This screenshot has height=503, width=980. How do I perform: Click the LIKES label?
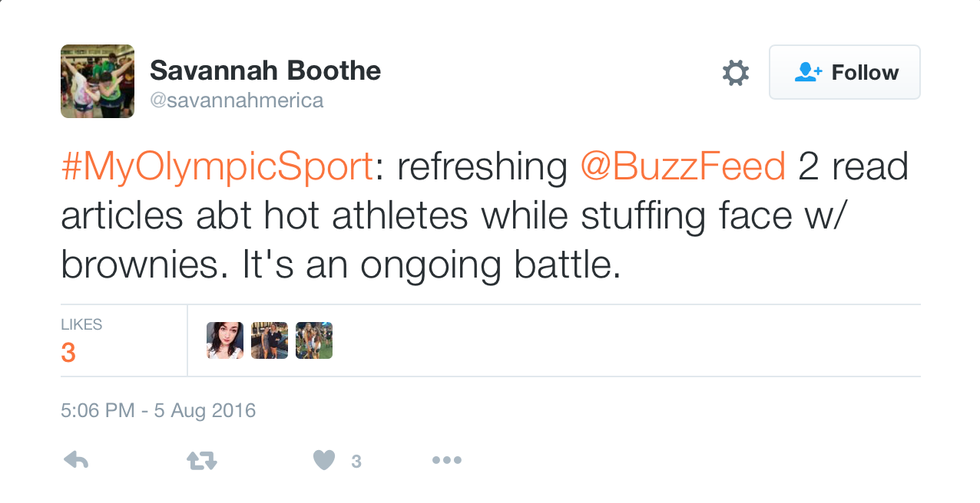81,325
